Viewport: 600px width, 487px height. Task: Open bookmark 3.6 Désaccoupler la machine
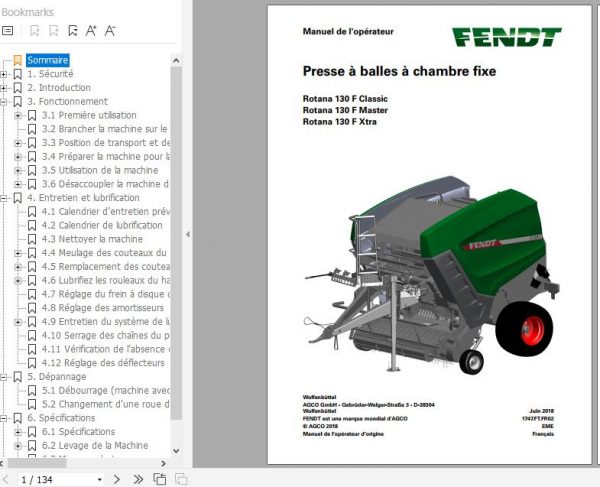[105, 184]
